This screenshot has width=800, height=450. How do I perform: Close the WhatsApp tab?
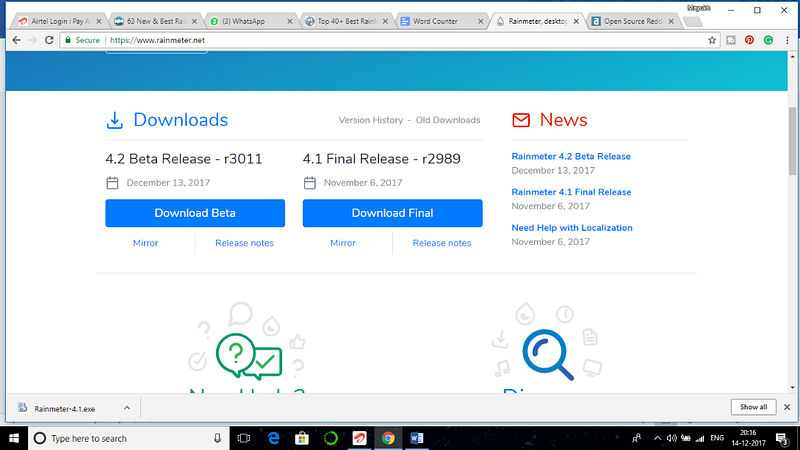(x=290, y=21)
